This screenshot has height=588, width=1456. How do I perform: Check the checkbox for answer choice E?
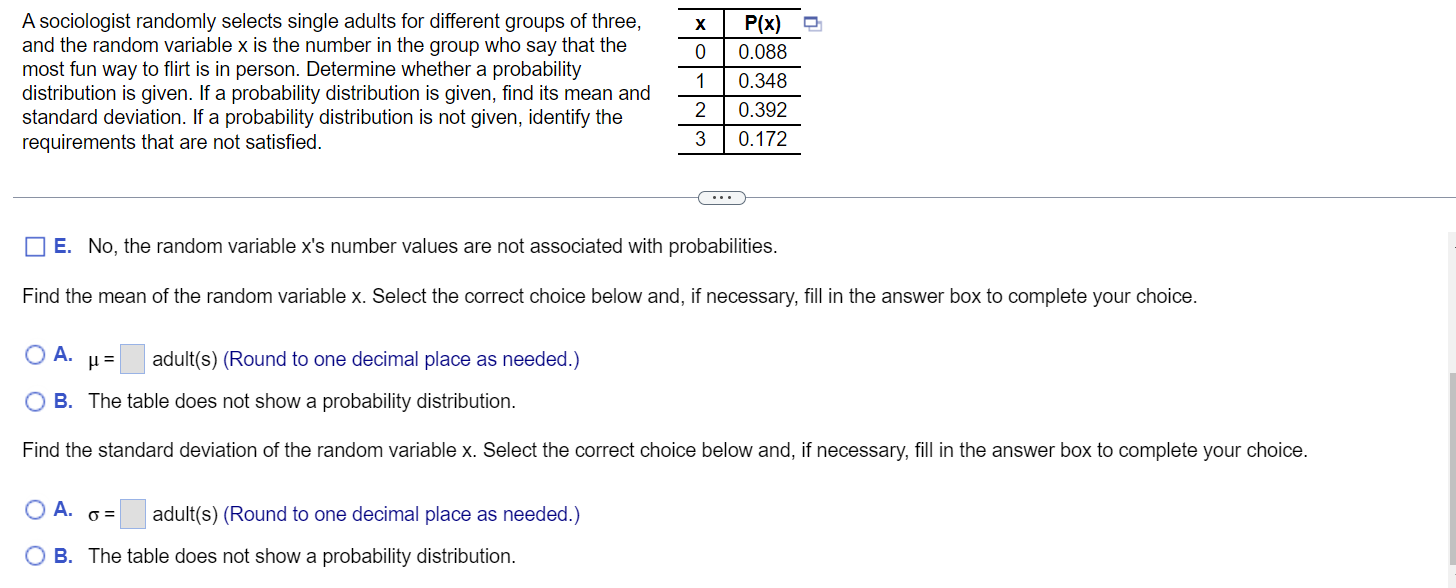[35, 246]
